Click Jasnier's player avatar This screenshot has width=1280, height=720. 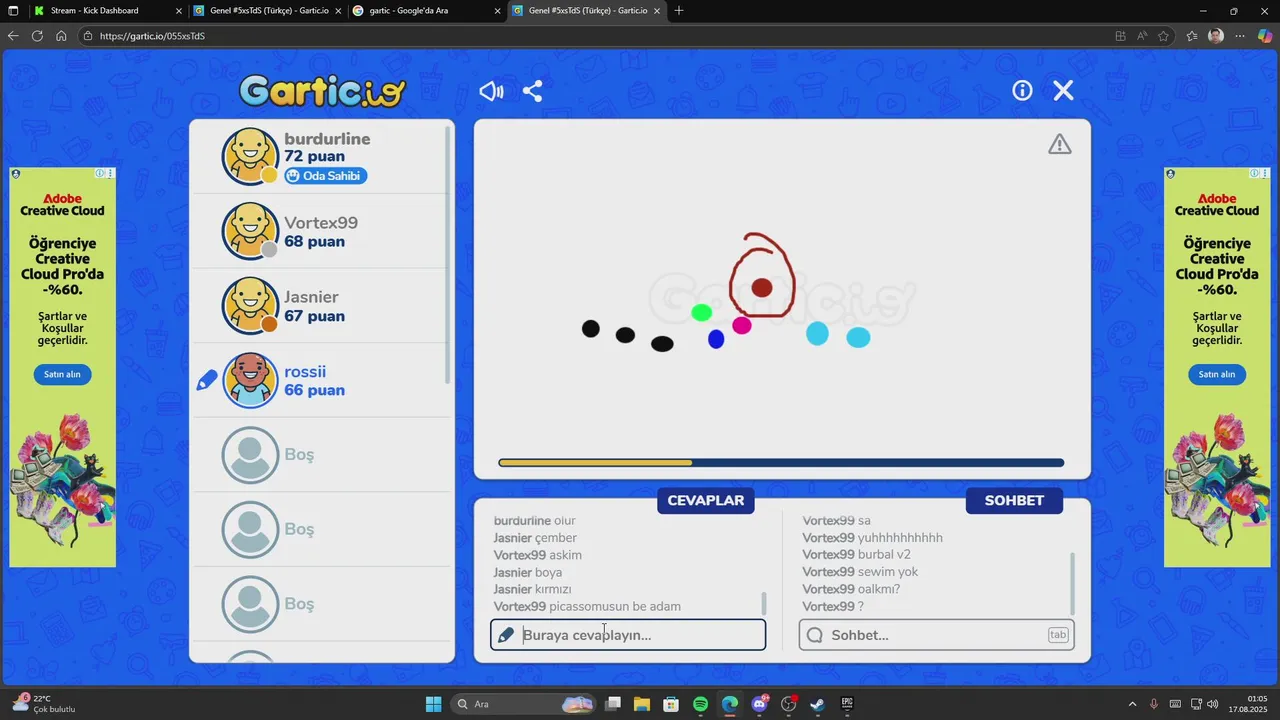(x=250, y=305)
